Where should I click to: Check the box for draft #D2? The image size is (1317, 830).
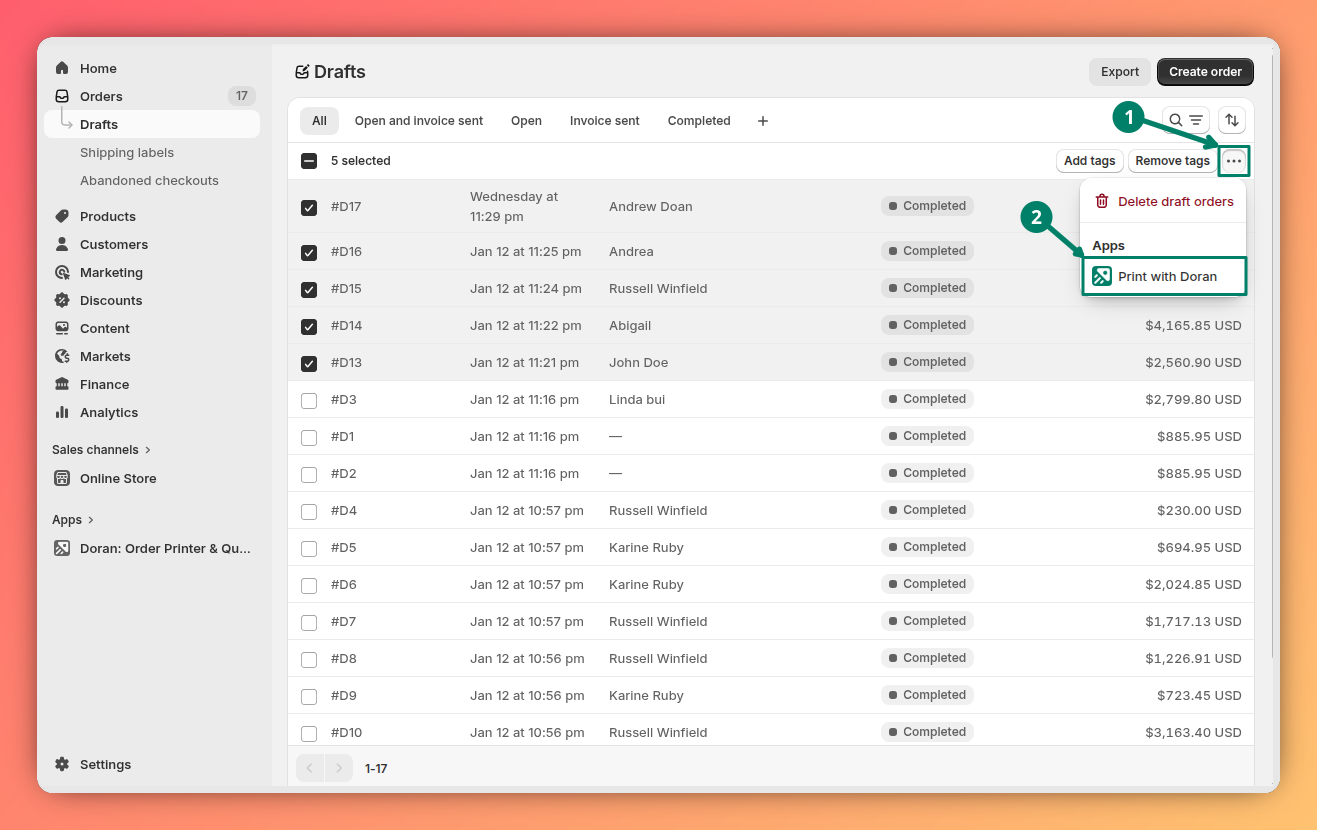tap(309, 475)
